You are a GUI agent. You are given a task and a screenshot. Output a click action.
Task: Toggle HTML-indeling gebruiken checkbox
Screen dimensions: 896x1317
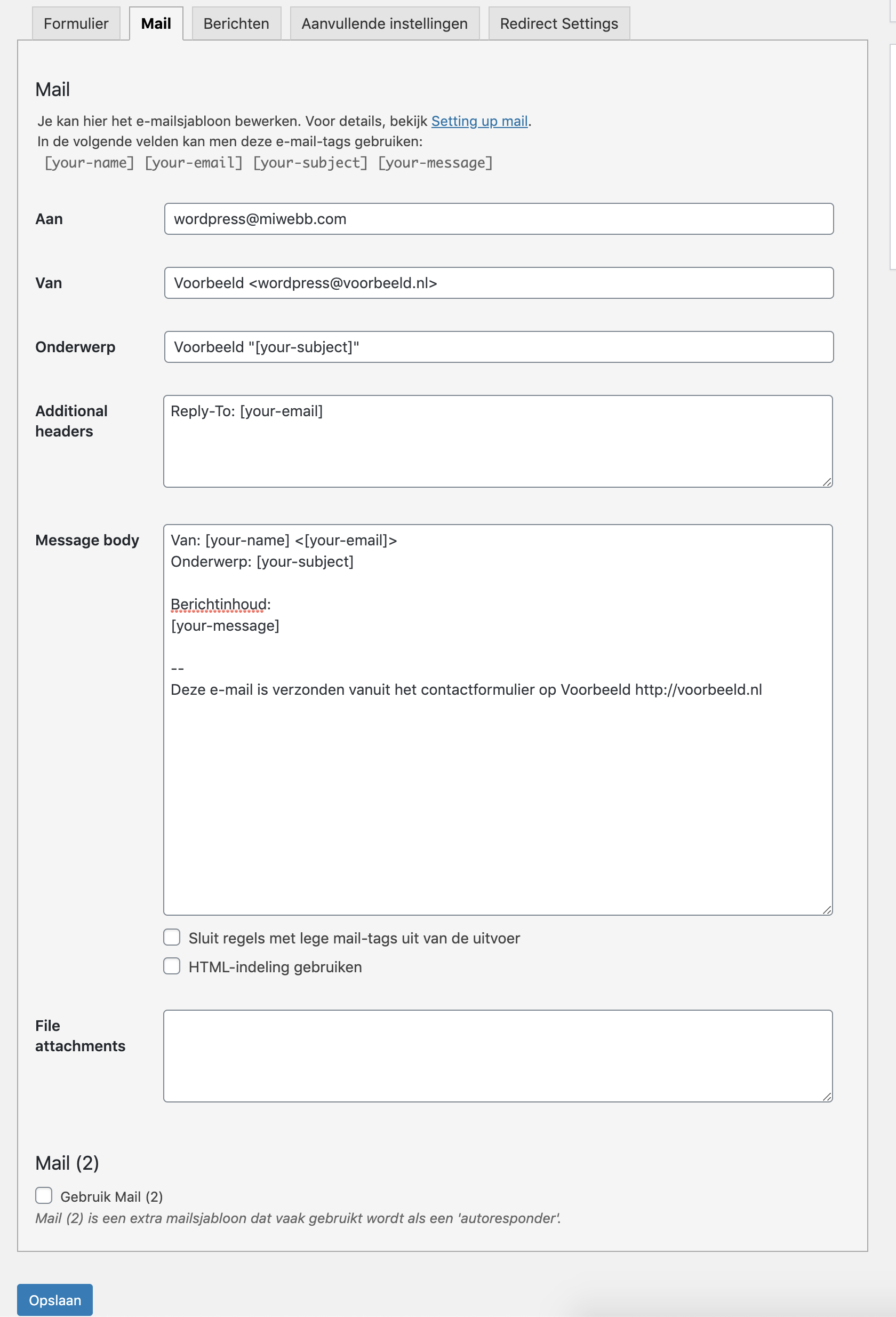[172, 966]
